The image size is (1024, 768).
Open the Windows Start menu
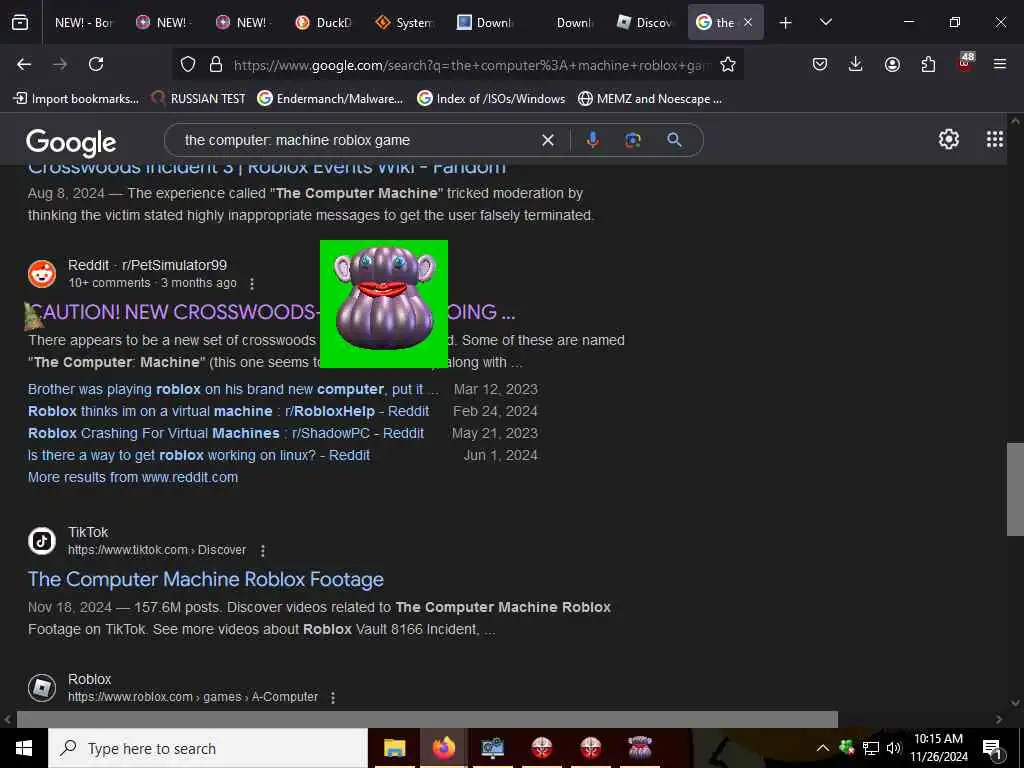click(24, 748)
